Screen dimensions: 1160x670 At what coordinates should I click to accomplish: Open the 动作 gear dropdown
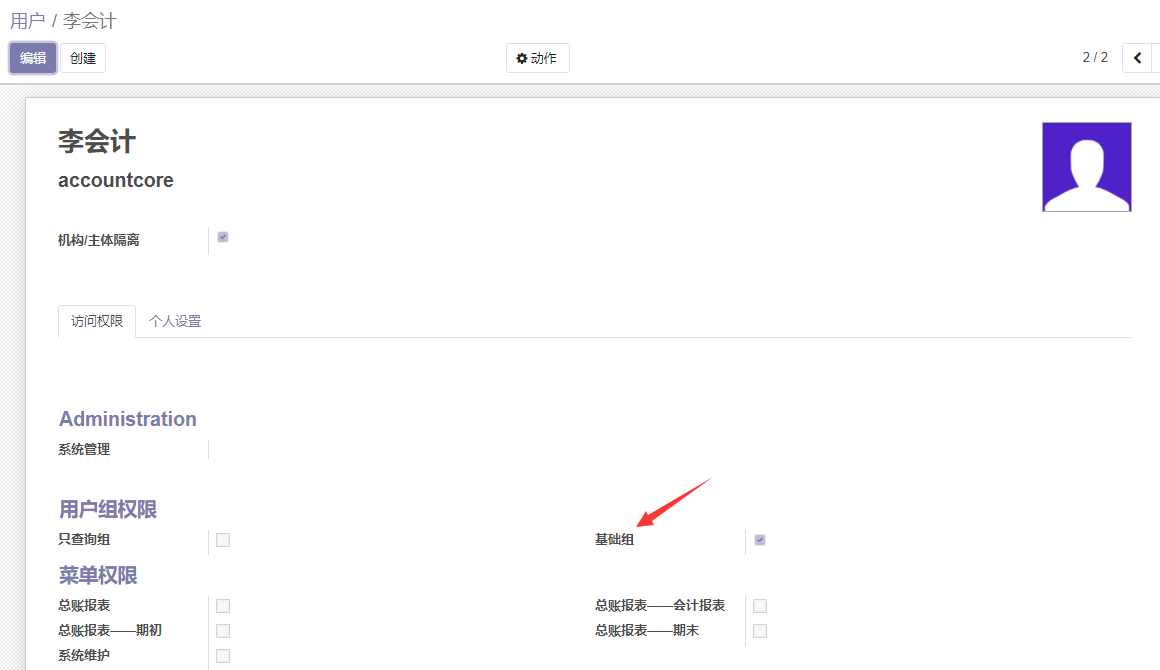(537, 58)
